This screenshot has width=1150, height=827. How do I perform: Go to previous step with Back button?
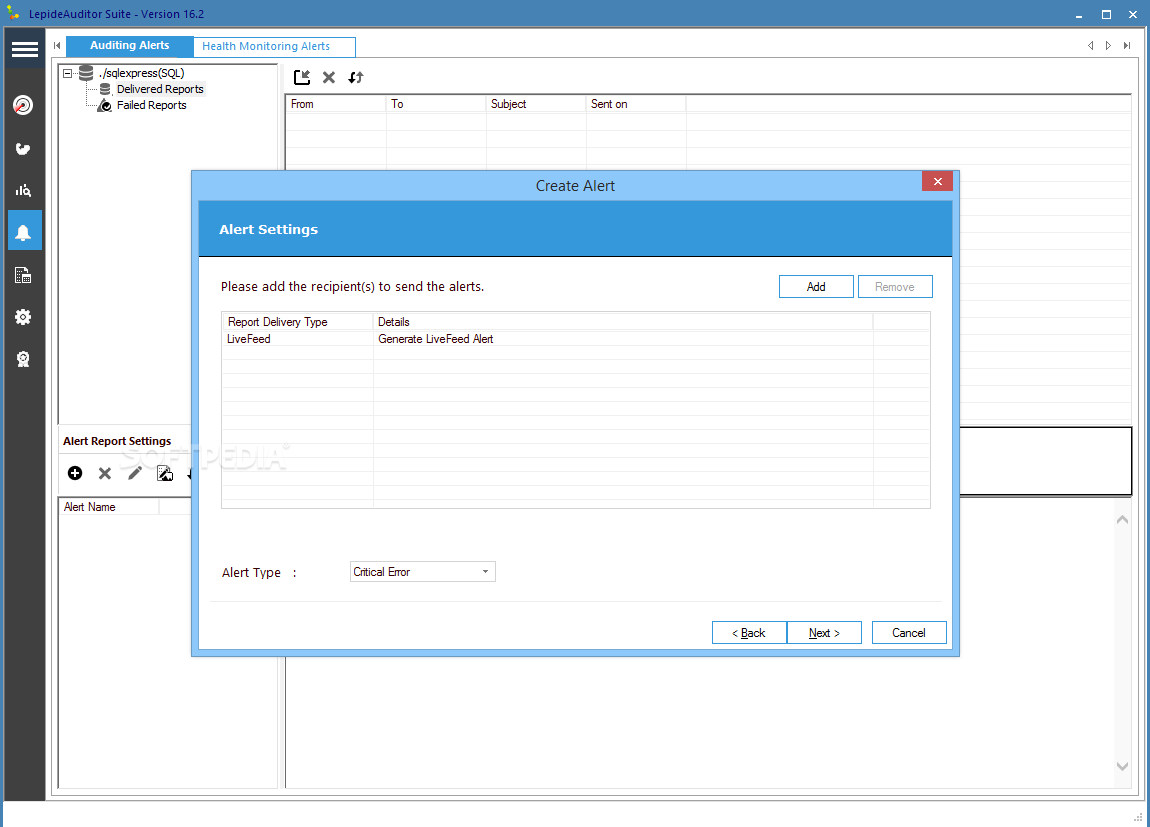pyautogui.click(x=749, y=633)
